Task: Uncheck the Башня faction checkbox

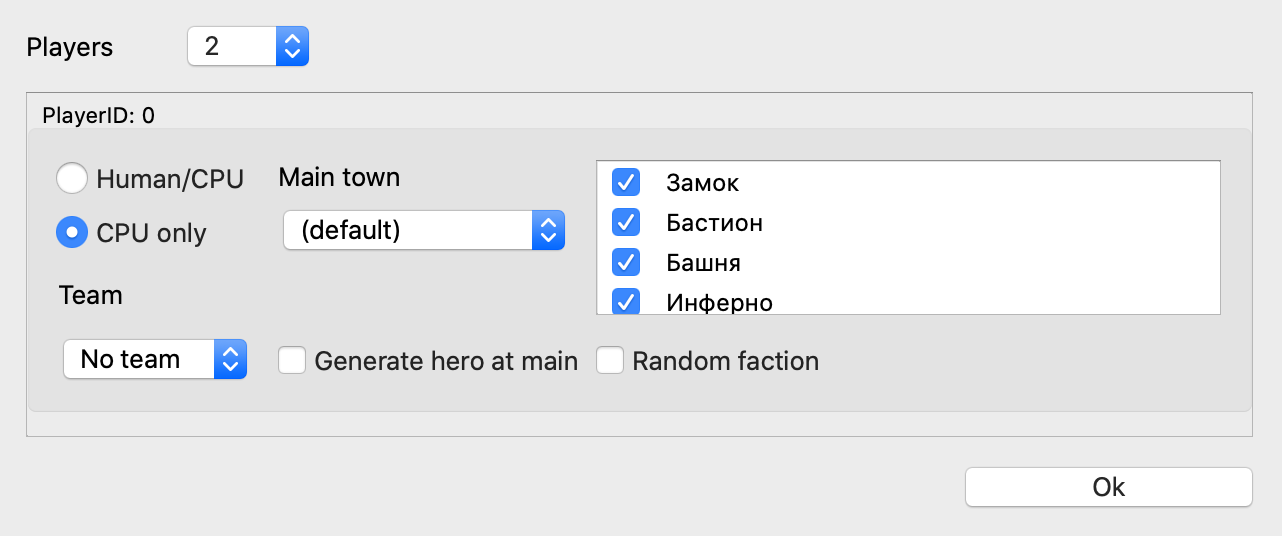Action: coord(626,262)
